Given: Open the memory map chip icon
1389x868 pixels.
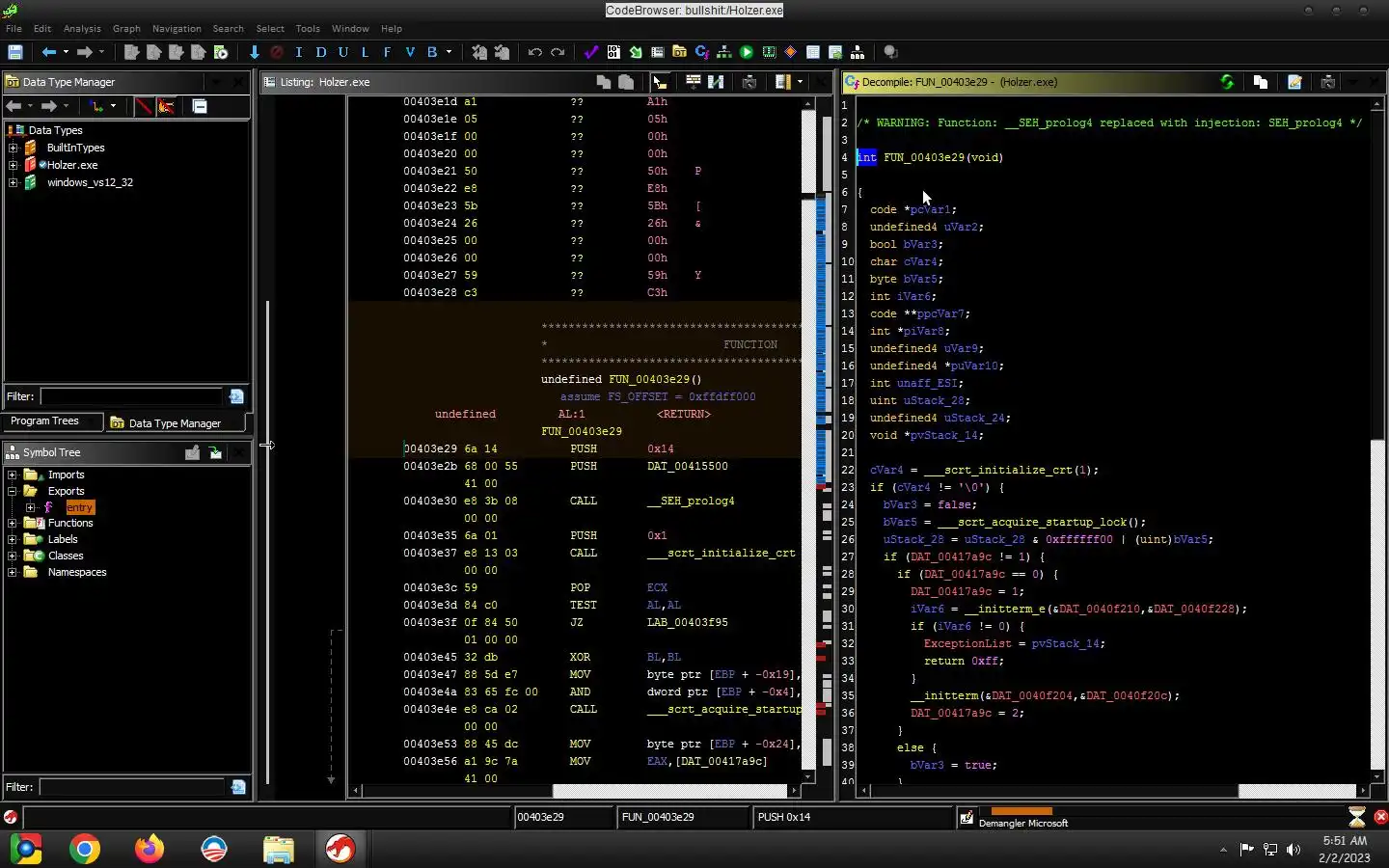Looking at the screenshot, I should [769, 52].
